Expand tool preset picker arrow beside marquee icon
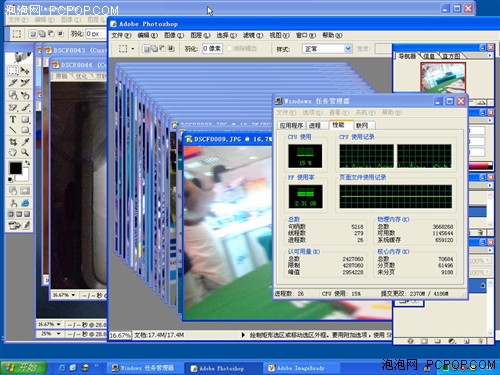This screenshot has height=375, width=500. pyautogui.click(x=133, y=49)
